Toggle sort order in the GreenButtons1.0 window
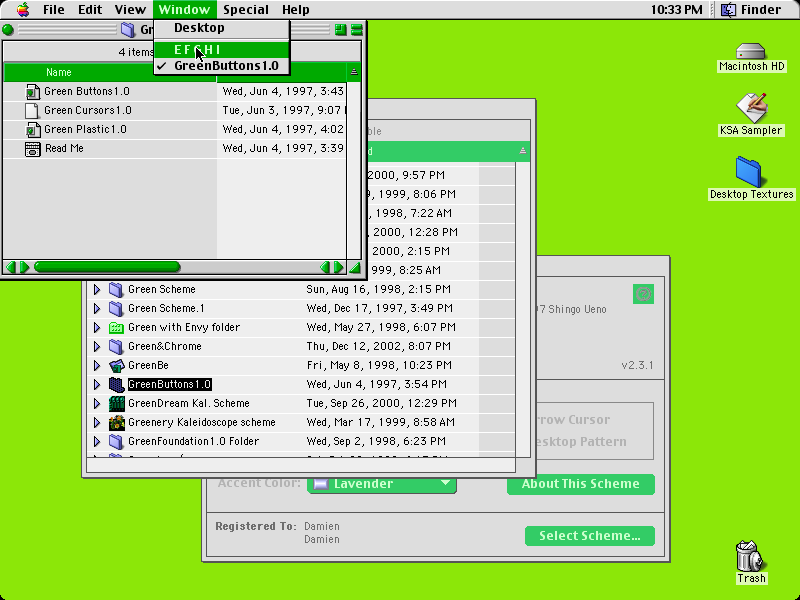 (x=354, y=72)
